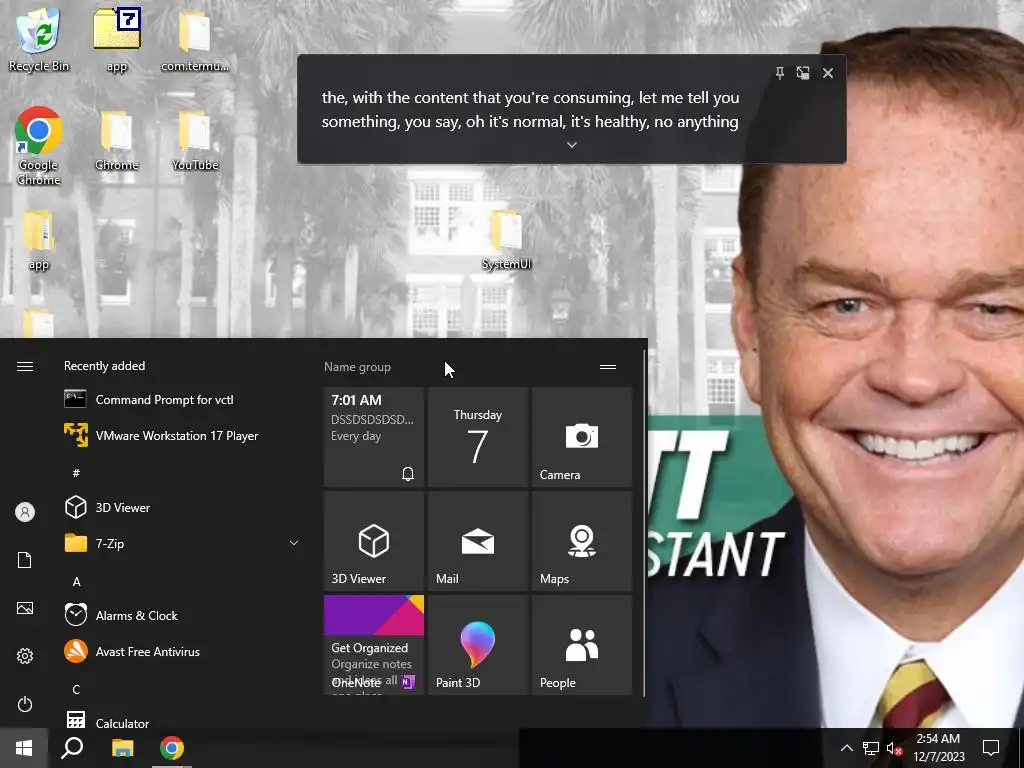Image resolution: width=1024 pixels, height=768 pixels.
Task: Close the live caption overlay
Action: pyautogui.click(x=828, y=73)
